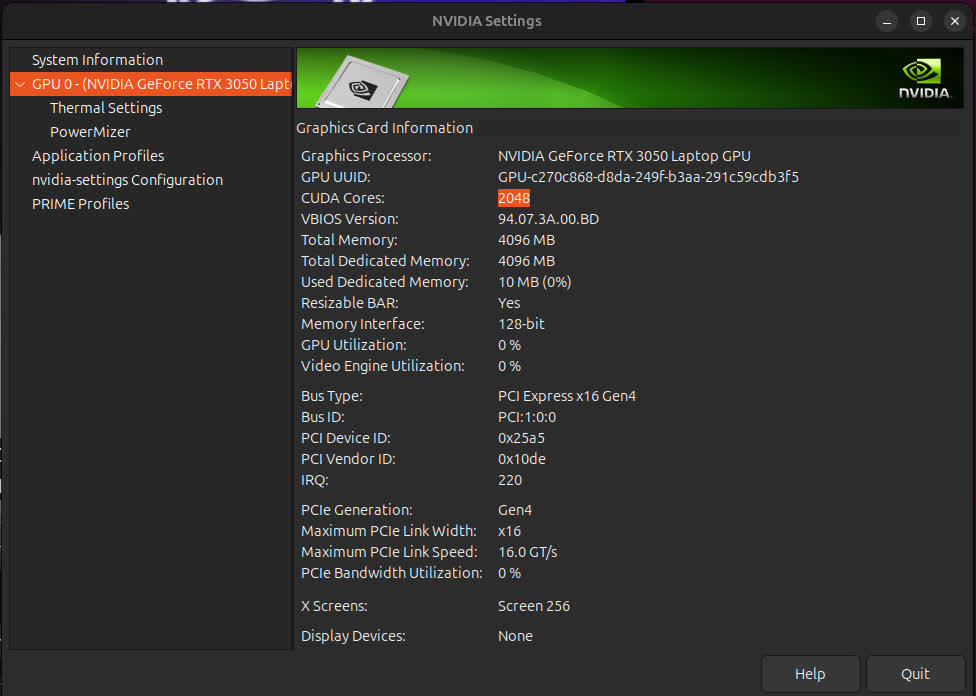The height and width of the screenshot is (696, 976).
Task: Open Thermal Settings
Action: [106, 107]
